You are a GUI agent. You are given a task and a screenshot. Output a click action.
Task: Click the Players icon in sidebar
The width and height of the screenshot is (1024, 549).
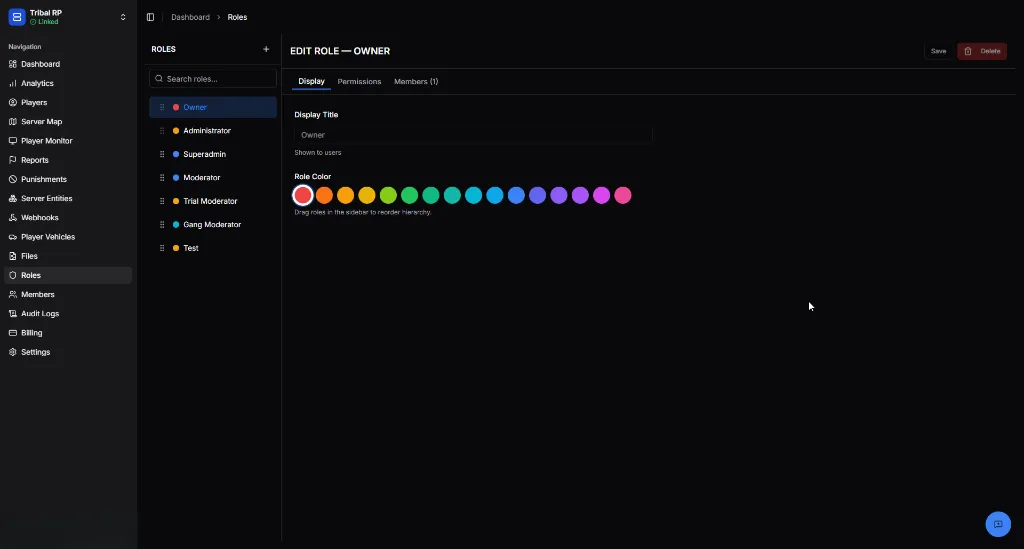12,102
